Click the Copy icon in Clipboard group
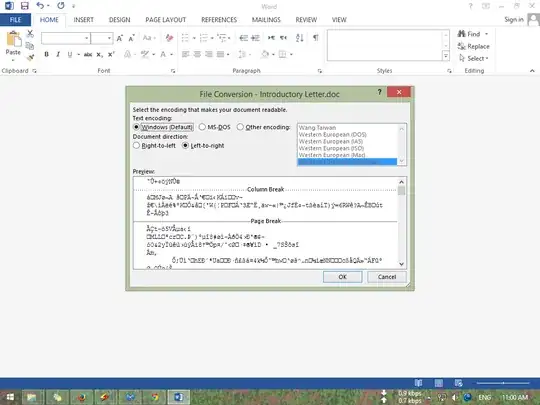Screen dimensions: 540x405 30,45
